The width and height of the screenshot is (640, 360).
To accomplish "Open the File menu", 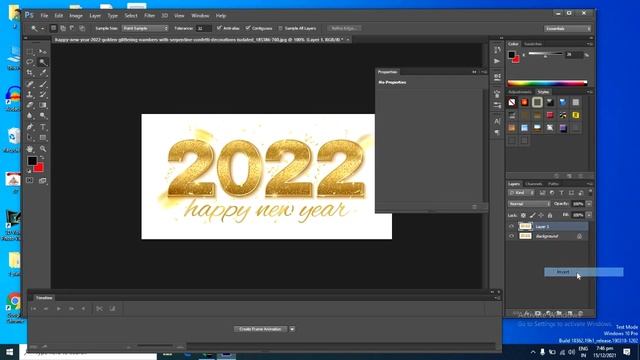I will pyautogui.click(x=44, y=16).
